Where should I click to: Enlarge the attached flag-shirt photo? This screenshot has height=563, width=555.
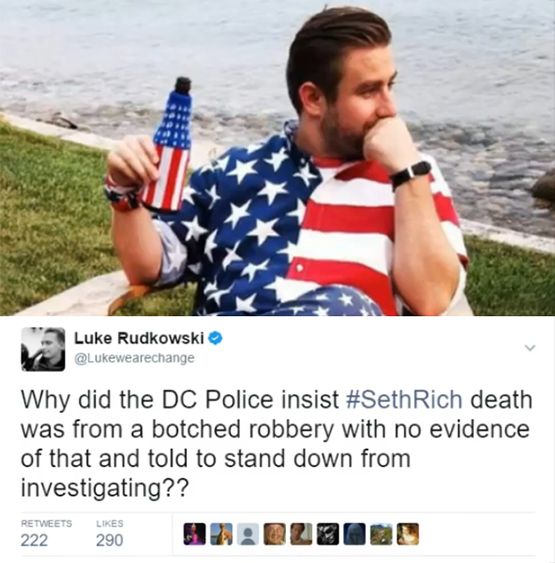click(x=278, y=158)
